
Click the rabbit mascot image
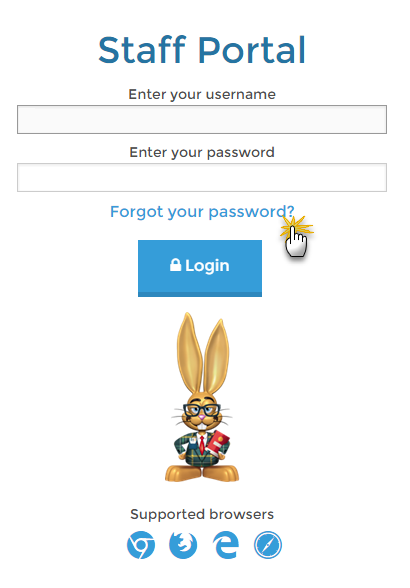pyautogui.click(x=202, y=398)
